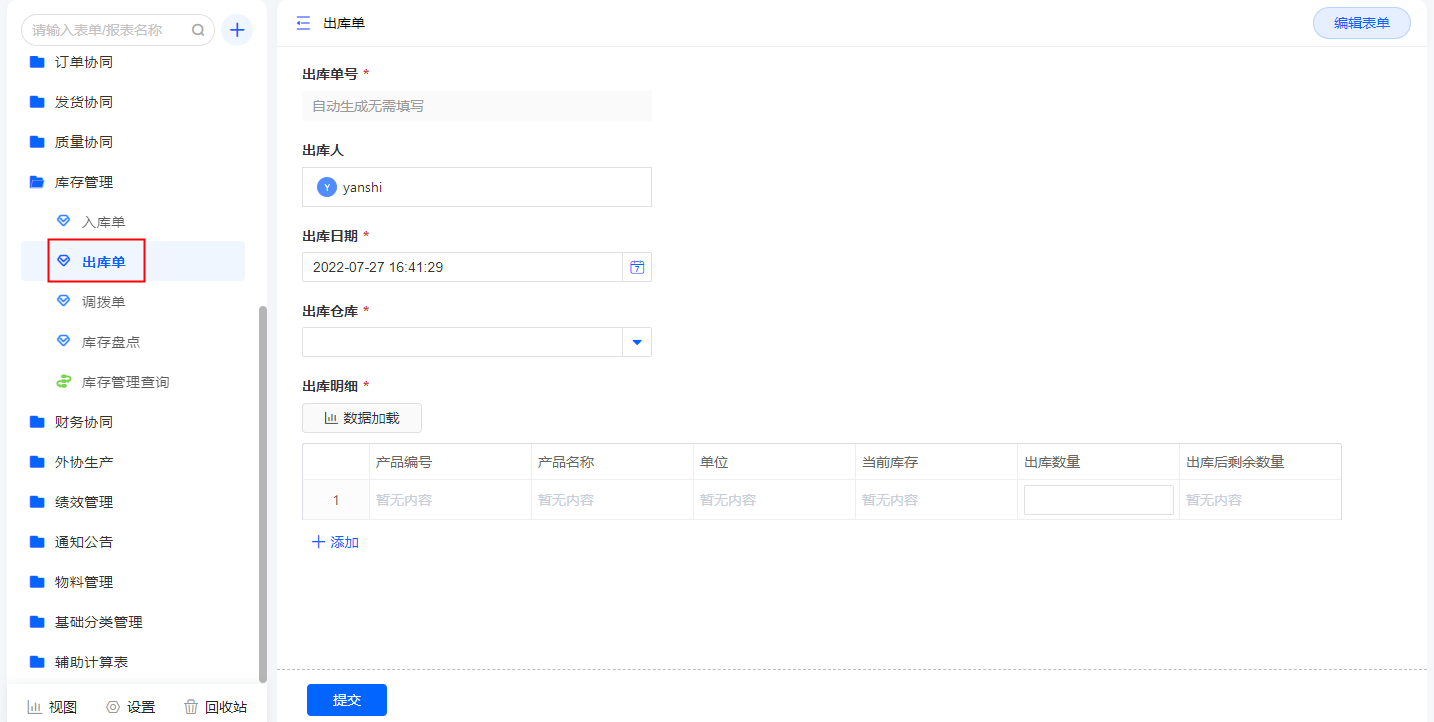Click the 回收站 trash icon
Viewport: 1434px width, 722px height.
[x=191, y=707]
